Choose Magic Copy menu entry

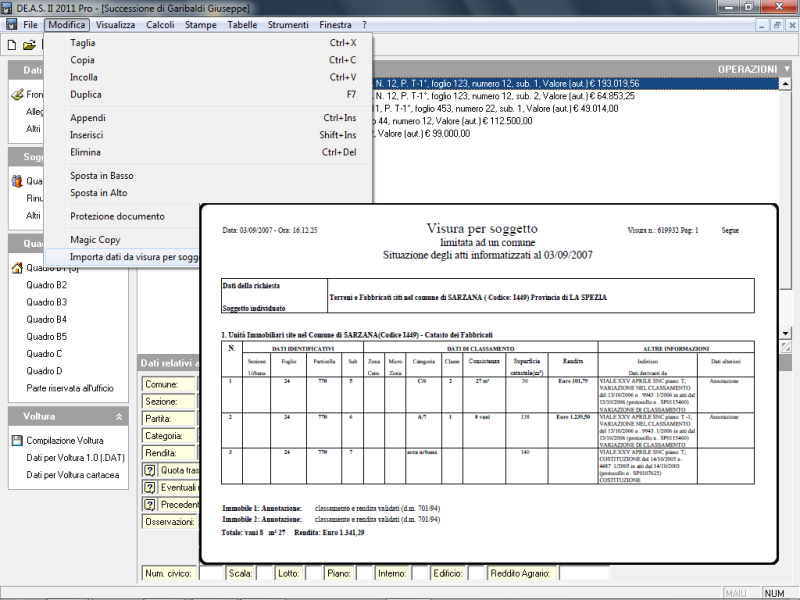pos(122,240)
